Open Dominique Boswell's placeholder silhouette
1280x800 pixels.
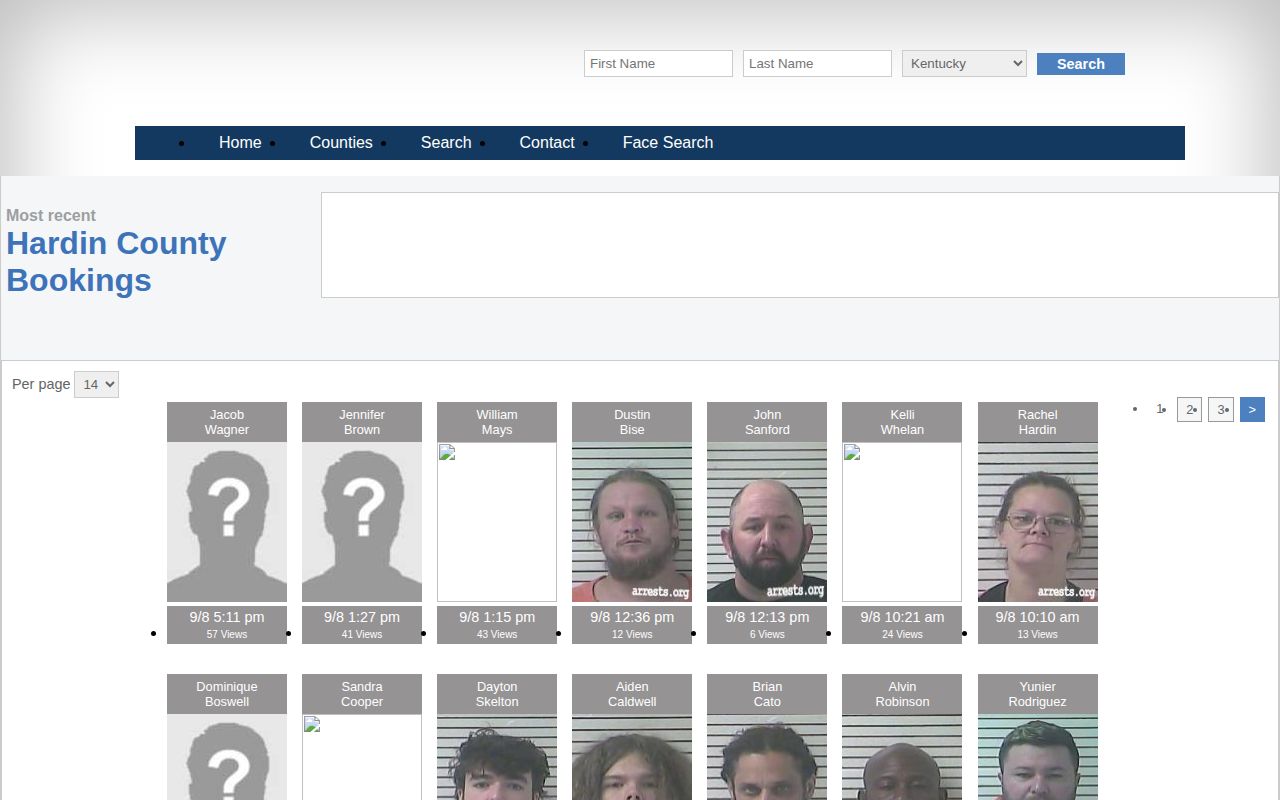[x=227, y=757]
